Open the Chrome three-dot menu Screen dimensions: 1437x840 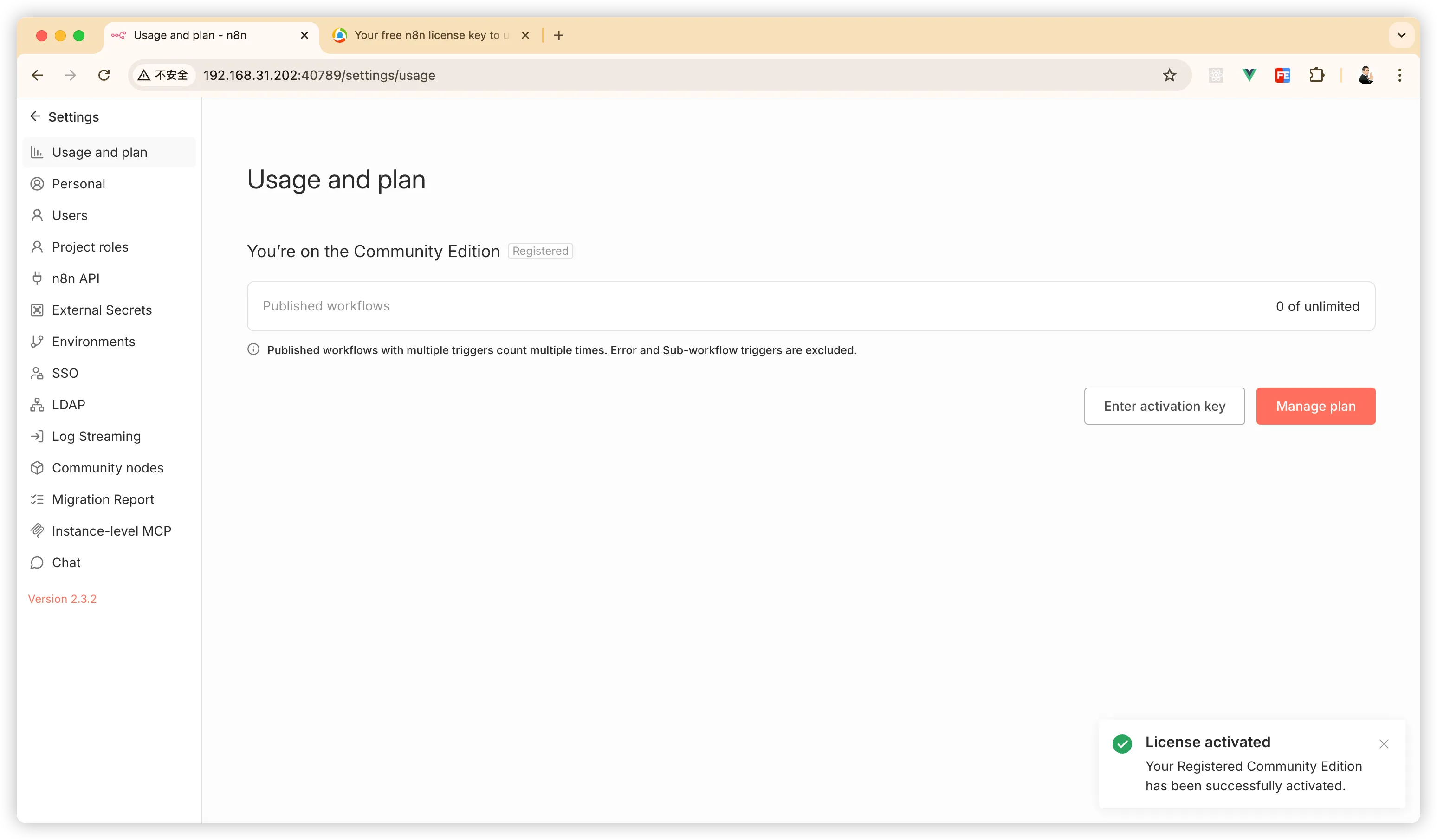pos(1400,75)
